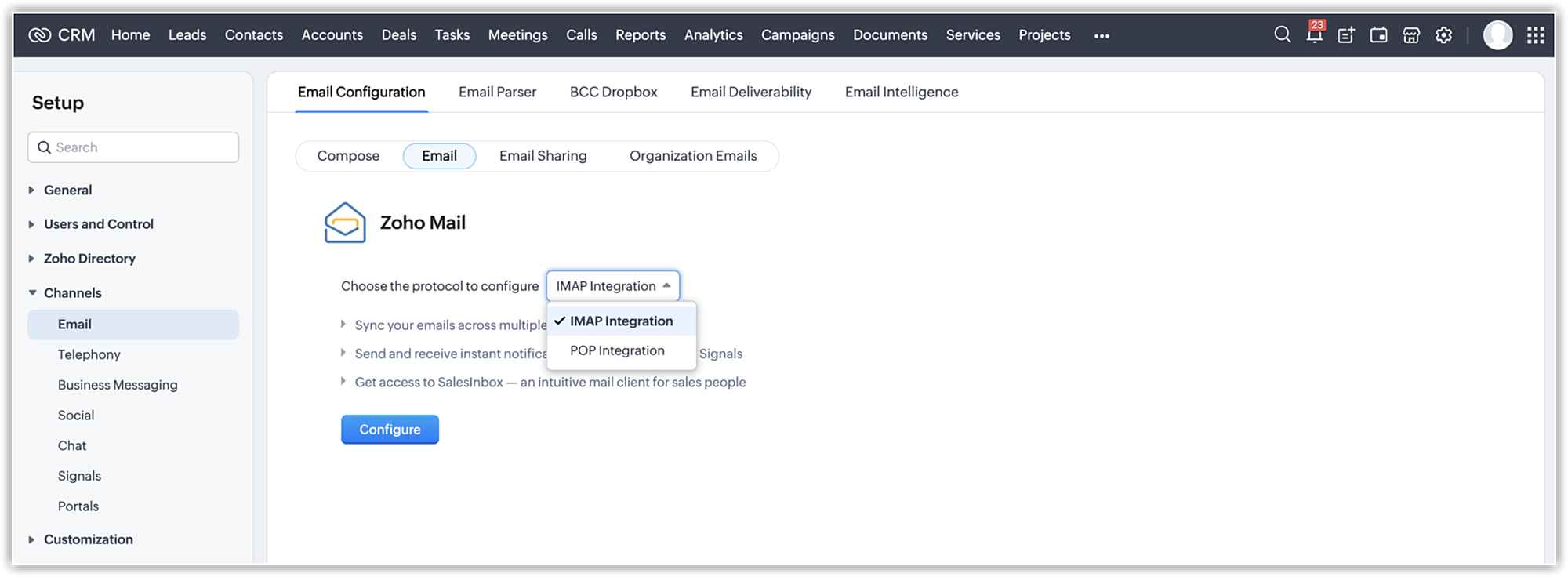Switch to Email Configuration tab
The height and width of the screenshot is (577, 1568).
tap(361, 92)
